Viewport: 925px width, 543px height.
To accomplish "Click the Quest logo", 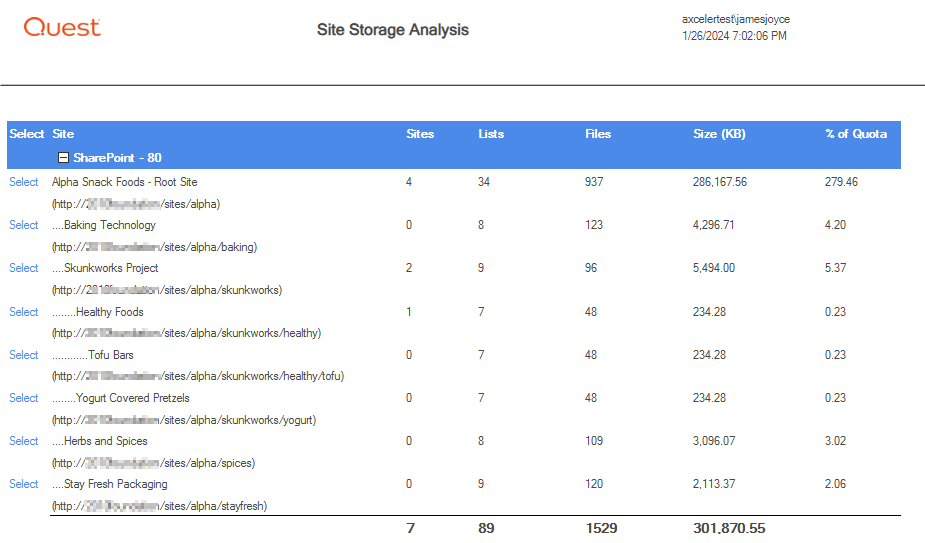I will (x=62, y=28).
